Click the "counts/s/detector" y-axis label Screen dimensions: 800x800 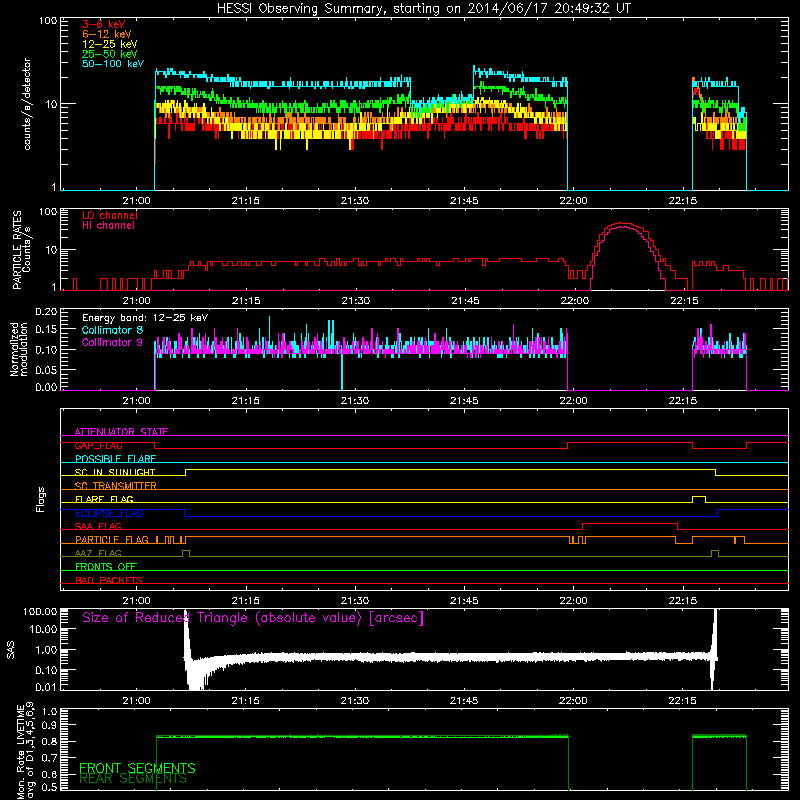pos(27,104)
